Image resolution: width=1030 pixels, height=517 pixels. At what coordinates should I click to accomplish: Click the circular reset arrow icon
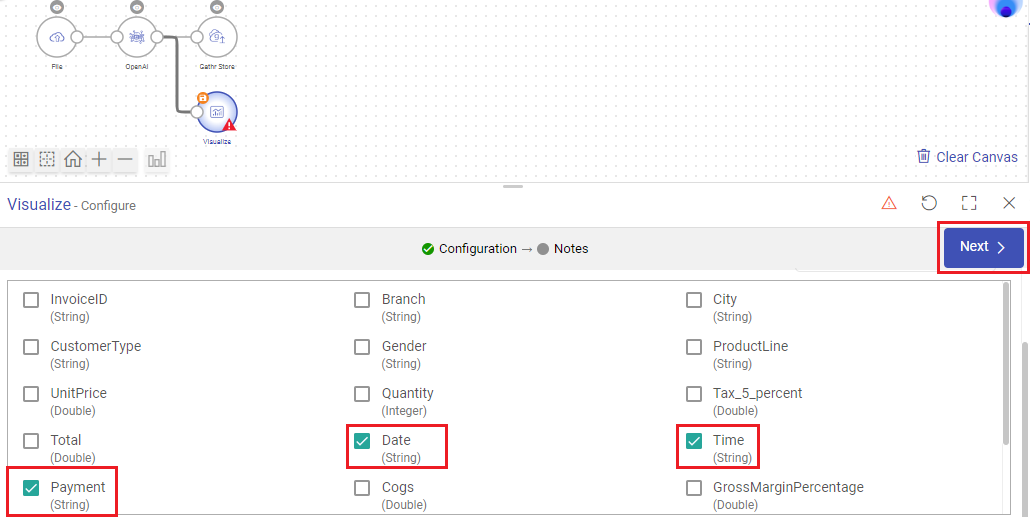[x=929, y=203]
